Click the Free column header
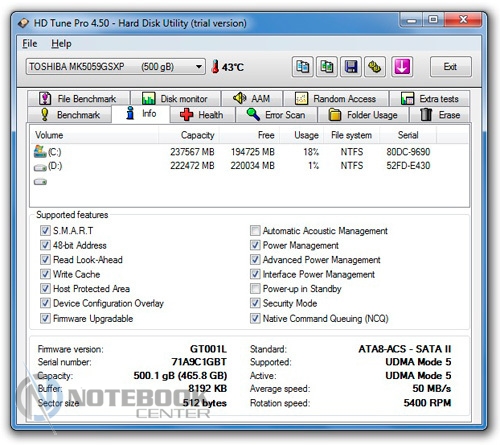 (x=249, y=135)
